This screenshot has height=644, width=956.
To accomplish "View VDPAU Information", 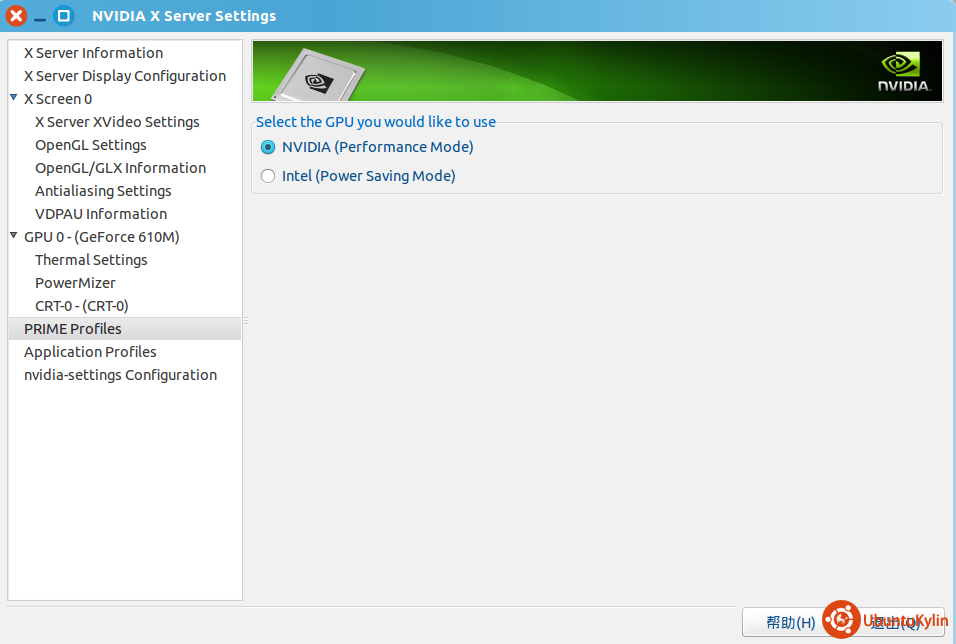I will coord(101,214).
